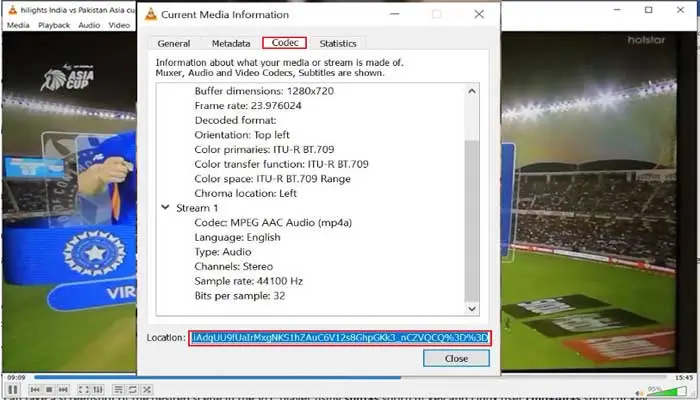700x400 pixels.
Task: Switch to the General tab
Action: click(x=174, y=44)
